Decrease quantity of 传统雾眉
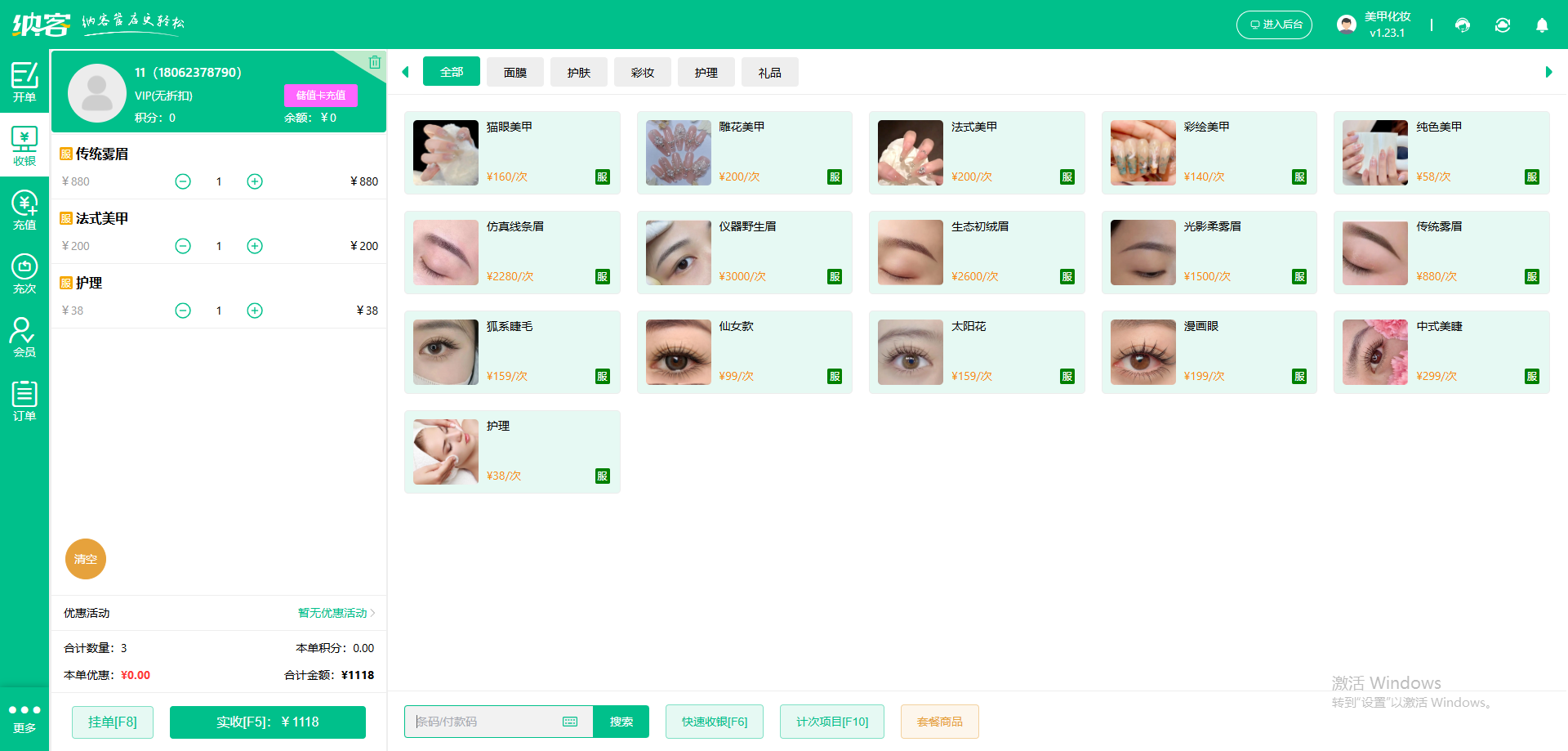Image resolution: width=1568 pixels, height=751 pixels. (183, 181)
